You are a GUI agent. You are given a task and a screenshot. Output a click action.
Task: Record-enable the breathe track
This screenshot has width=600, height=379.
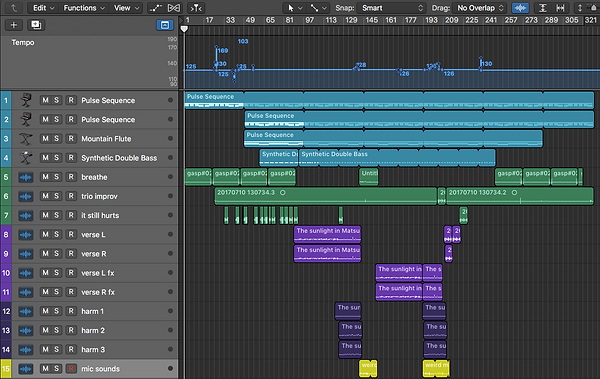click(71, 177)
